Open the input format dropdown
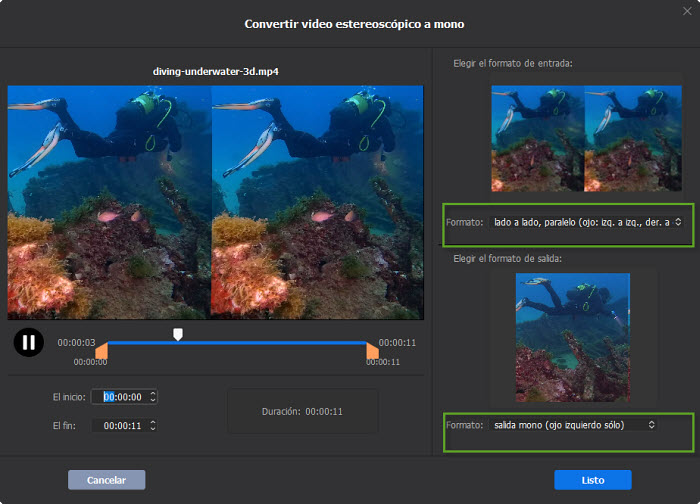The width and height of the screenshot is (700, 504). click(x=586, y=222)
